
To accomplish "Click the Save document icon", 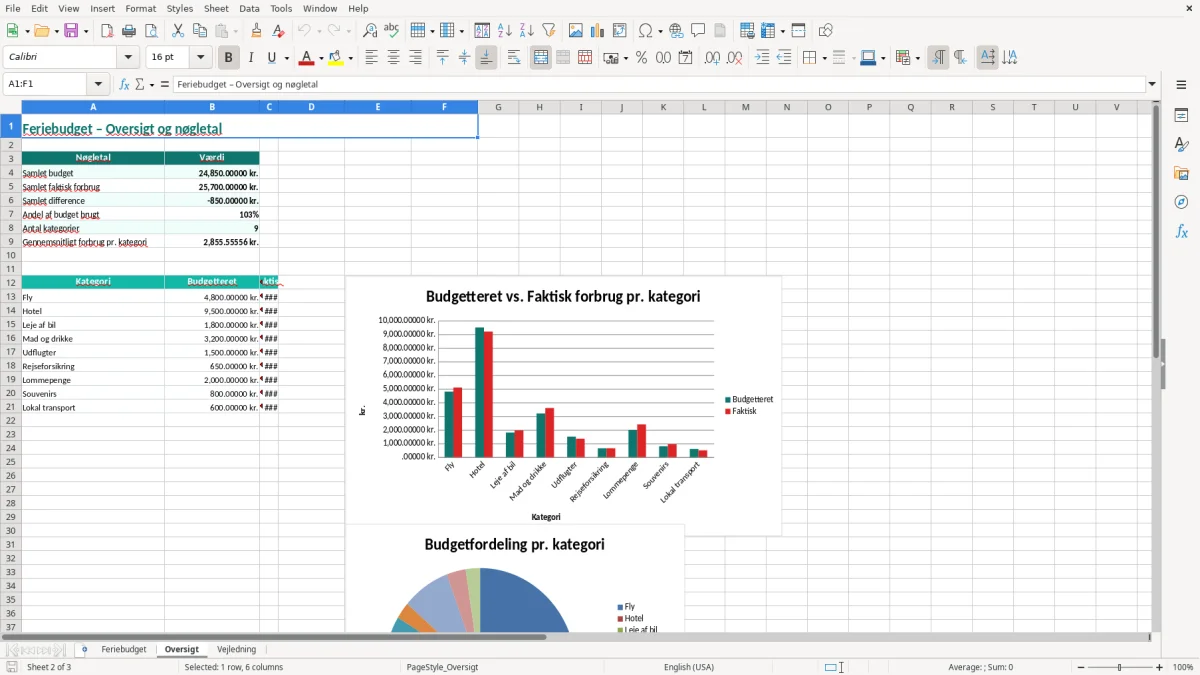I will tap(71, 31).
